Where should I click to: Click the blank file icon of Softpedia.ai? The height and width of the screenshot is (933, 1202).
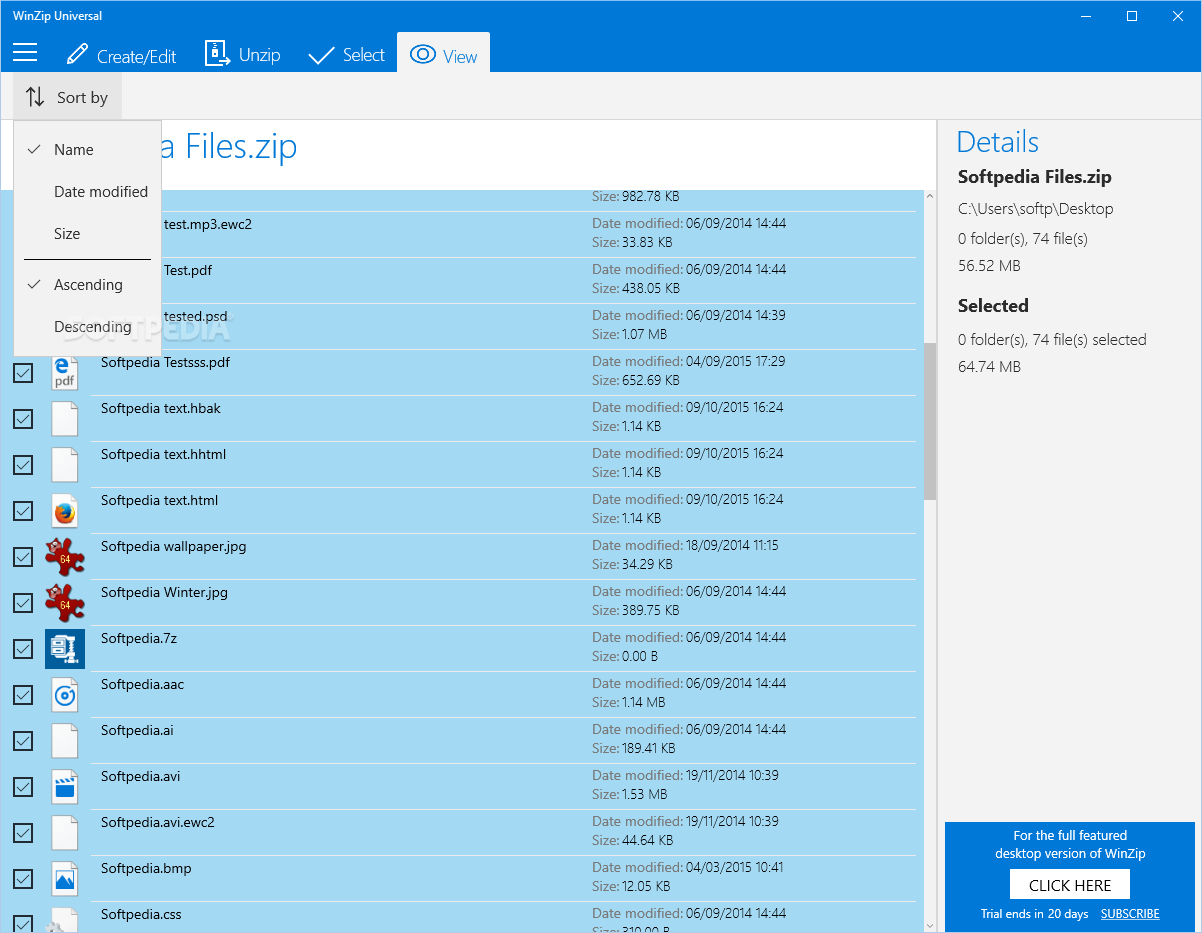(65, 741)
